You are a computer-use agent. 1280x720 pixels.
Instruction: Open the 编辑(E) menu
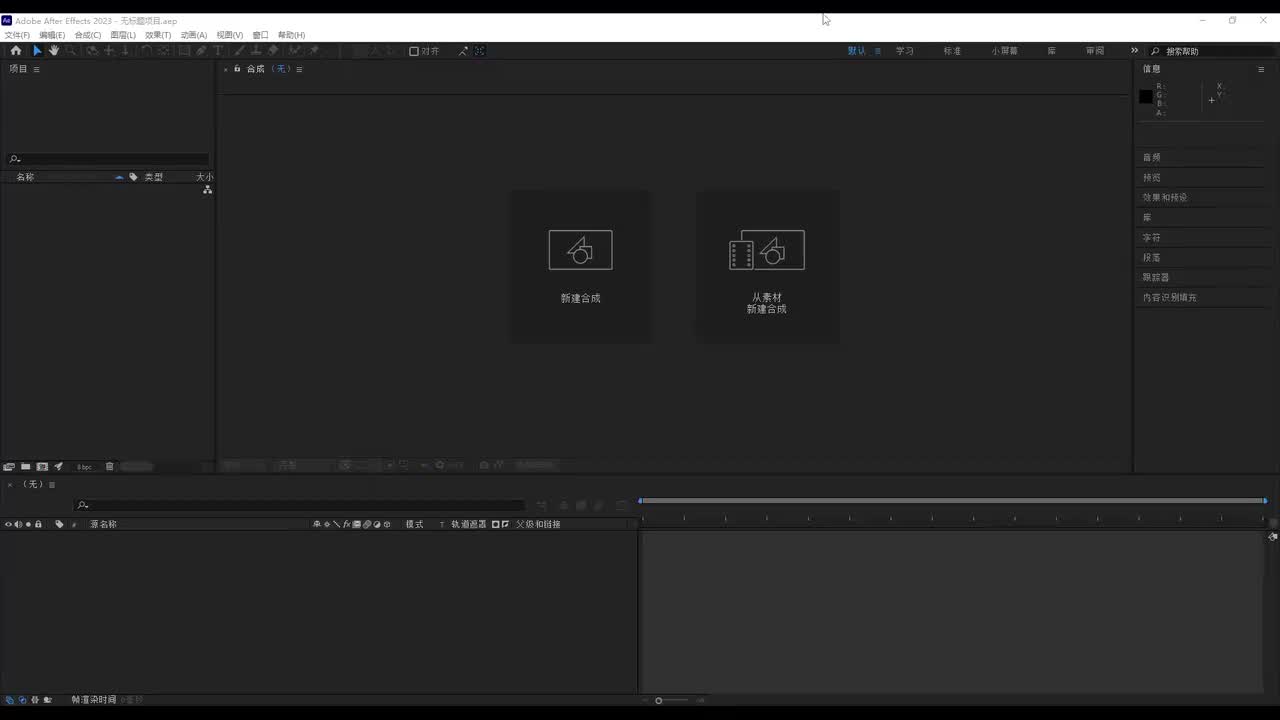click(52, 35)
